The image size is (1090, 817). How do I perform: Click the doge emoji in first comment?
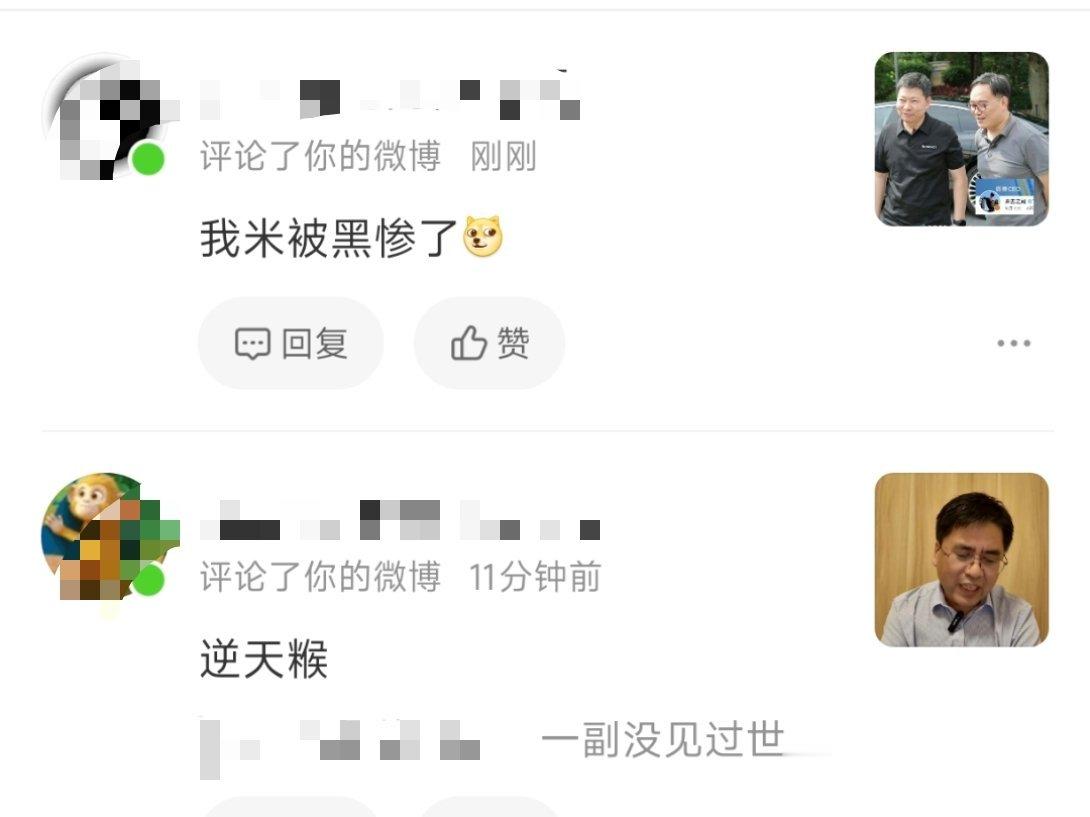click(483, 237)
